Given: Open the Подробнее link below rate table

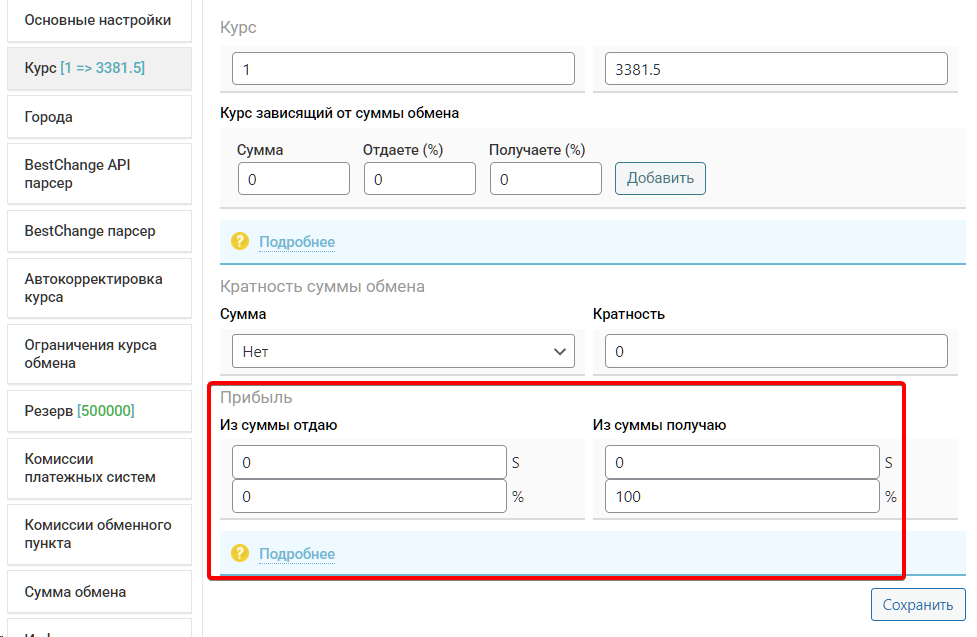Looking at the screenshot, I should [297, 242].
